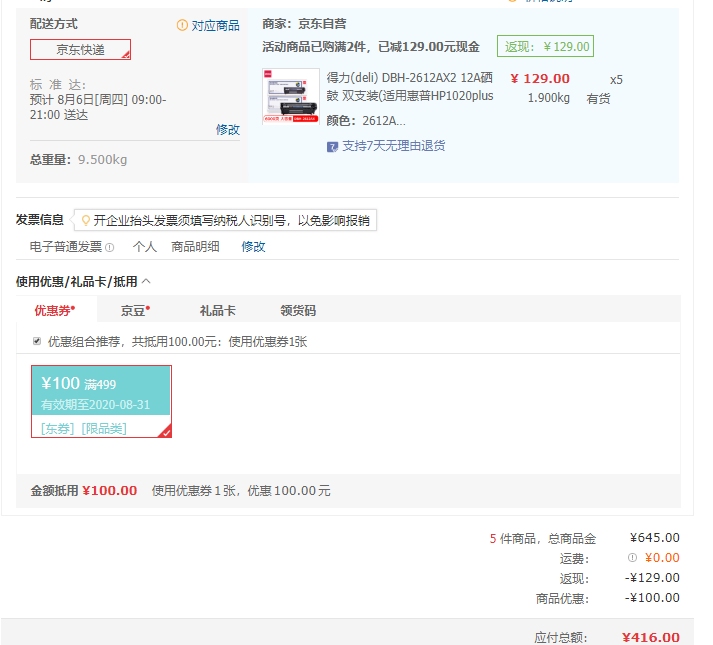Switch to the 京豆 tab
The image size is (713, 645).
135,310
